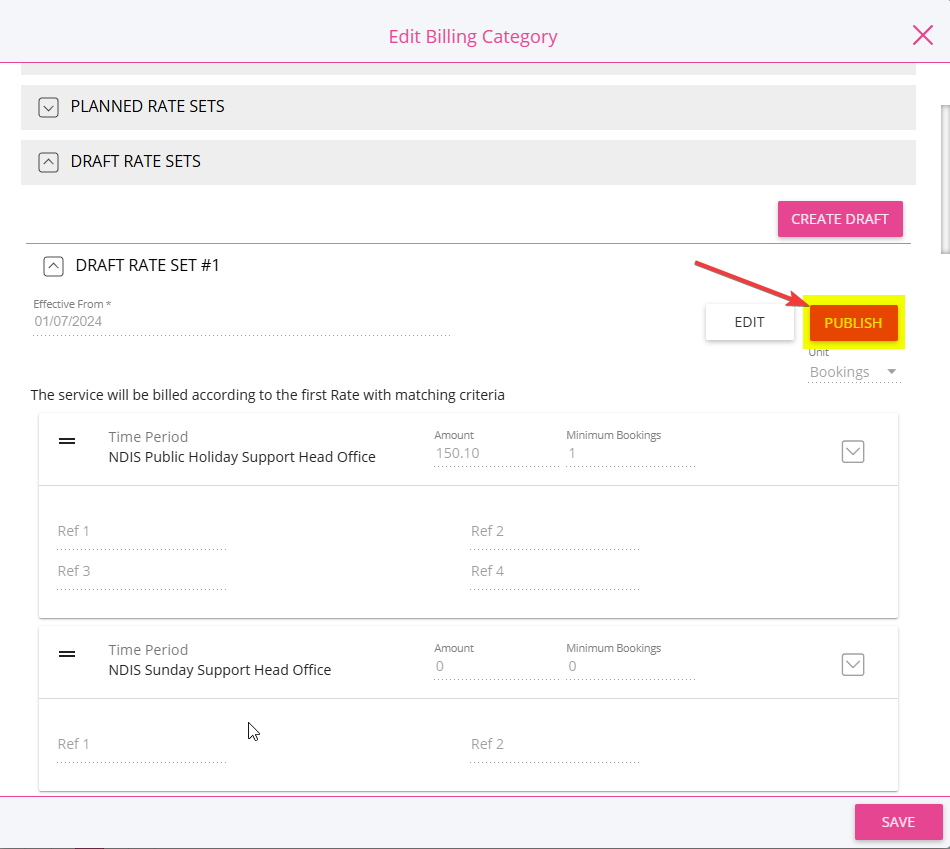950x849 pixels.
Task: Save the billing category changes
Action: click(x=899, y=822)
